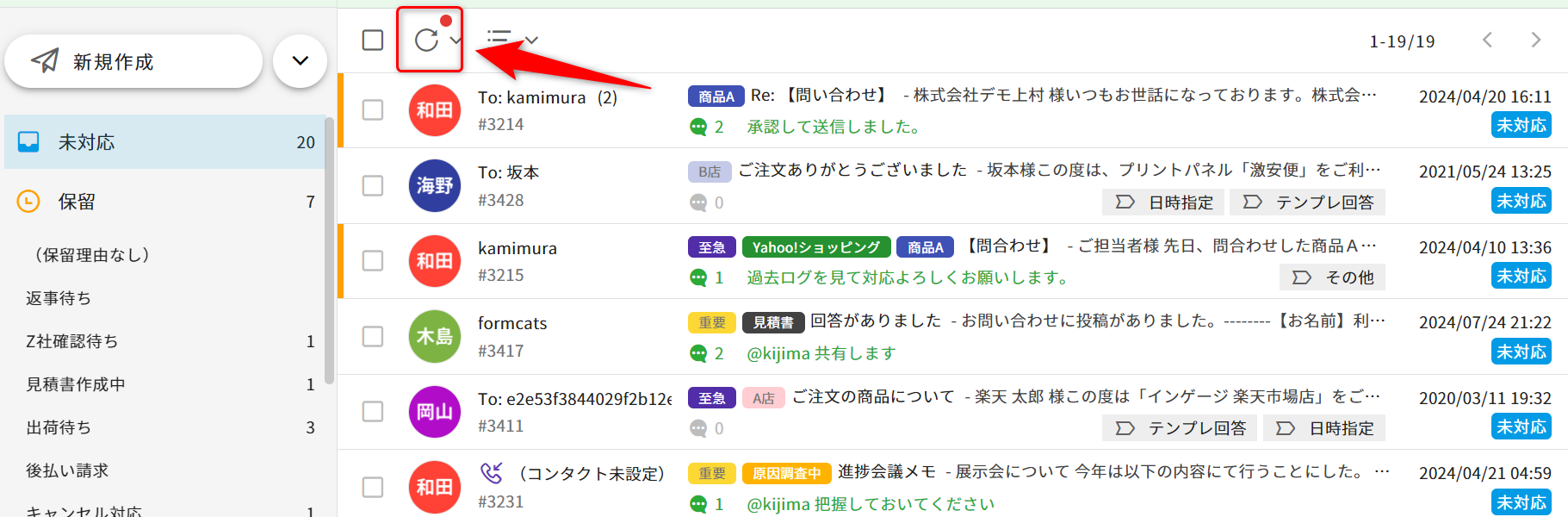Click the comment bubble icon on ticket #3214
Screen dimensions: 1568x517
[698, 128]
